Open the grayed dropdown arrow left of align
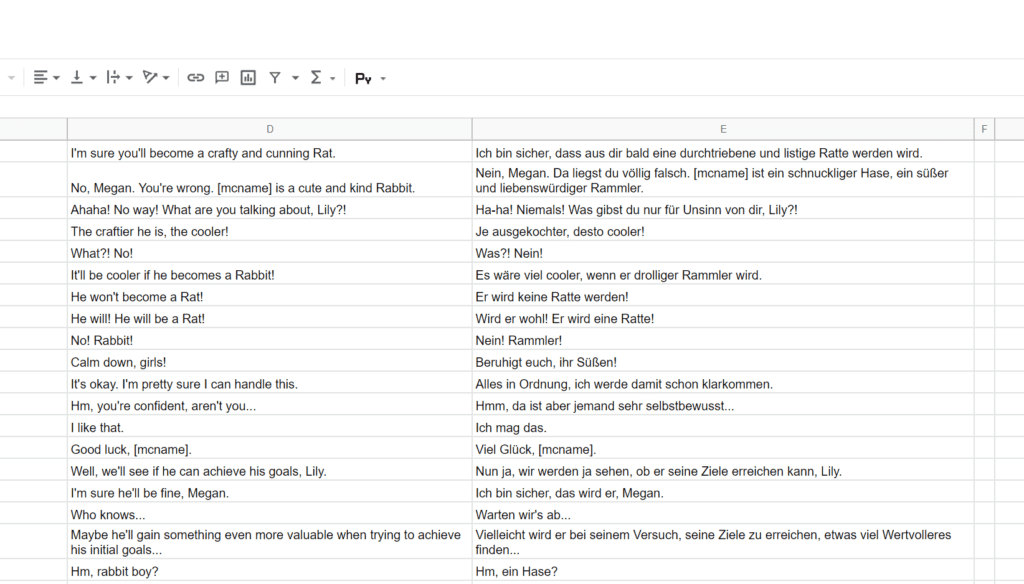The width and height of the screenshot is (1024, 584). (x=11, y=78)
